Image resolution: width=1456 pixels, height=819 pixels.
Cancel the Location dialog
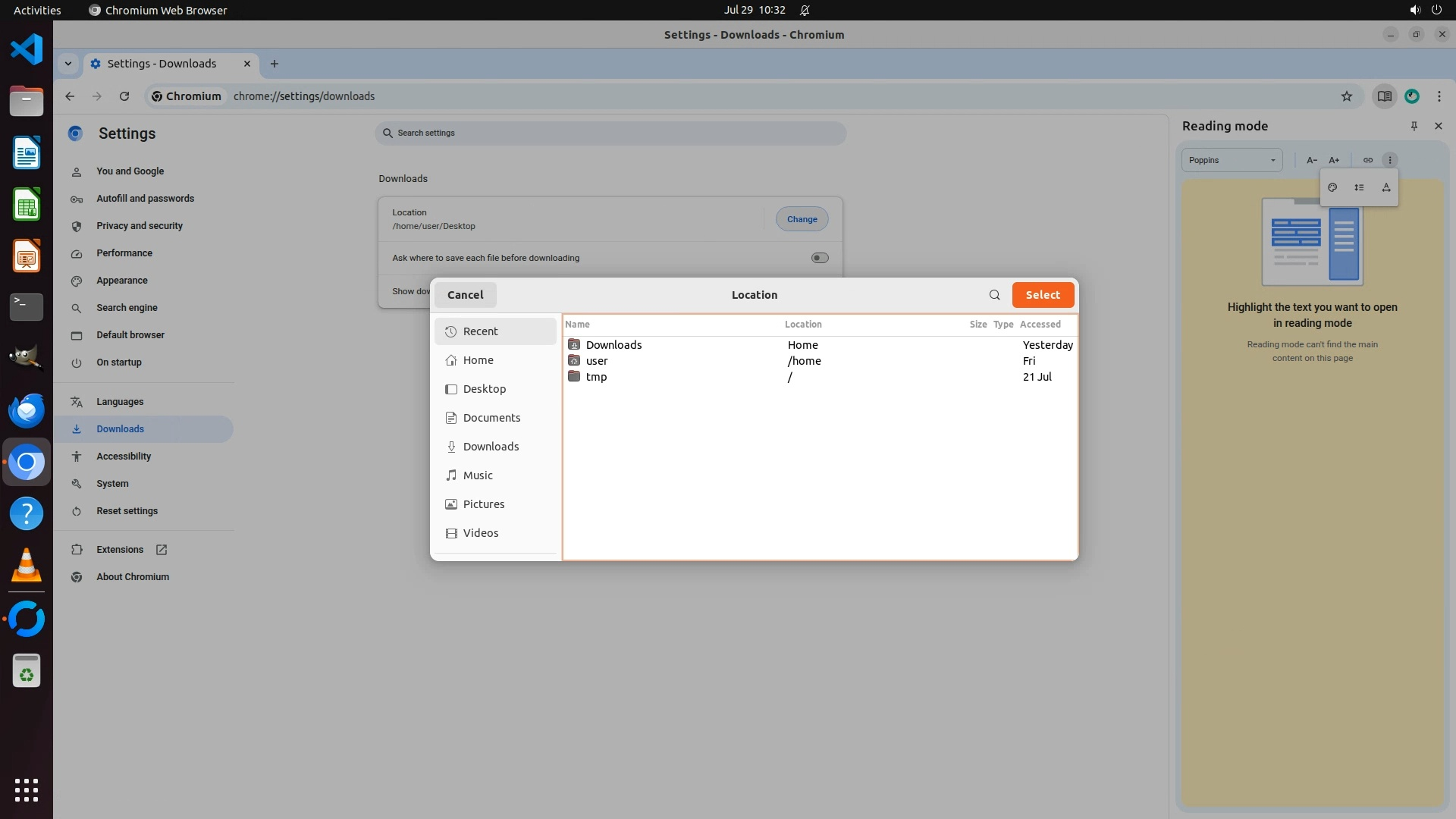pos(465,295)
